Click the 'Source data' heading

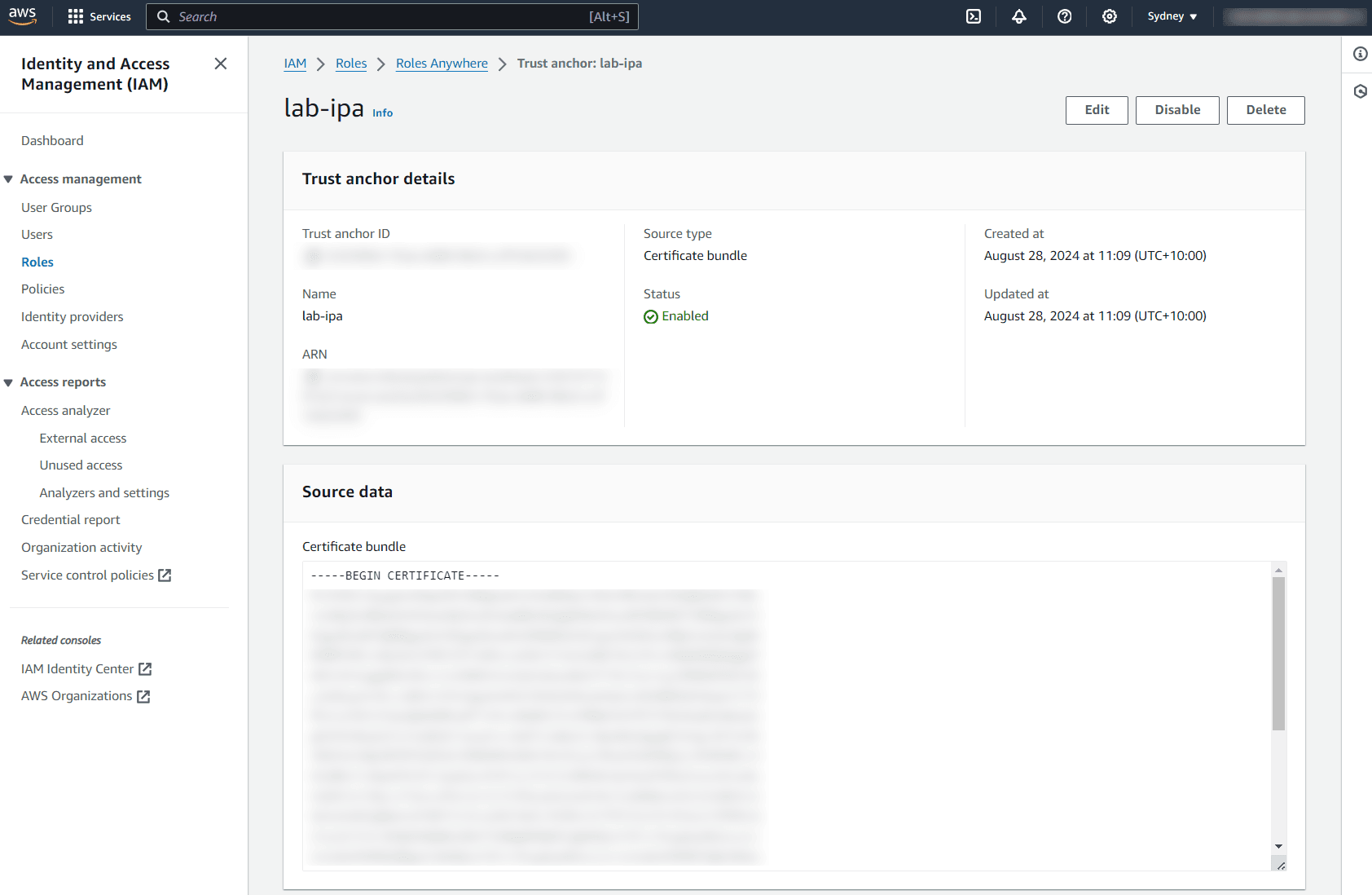(x=348, y=492)
